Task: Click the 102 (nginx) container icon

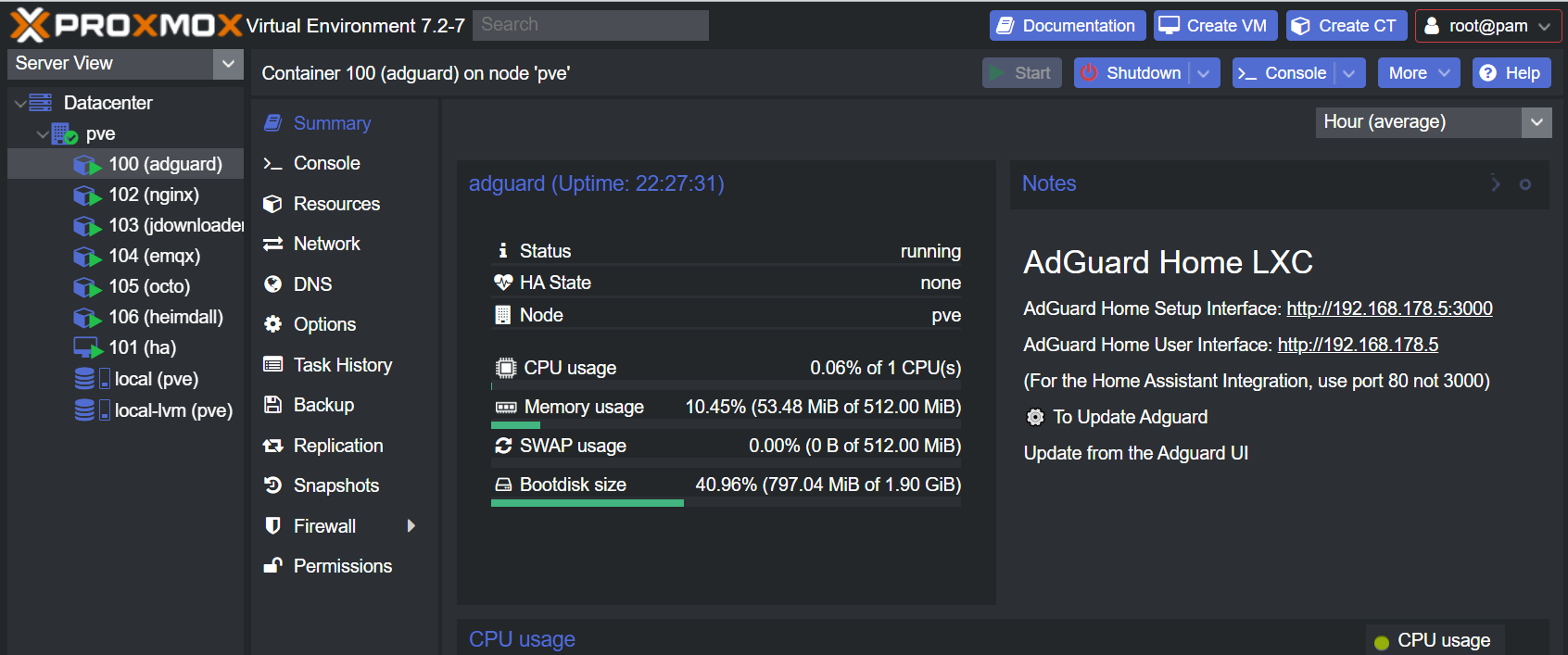Action: (x=87, y=195)
